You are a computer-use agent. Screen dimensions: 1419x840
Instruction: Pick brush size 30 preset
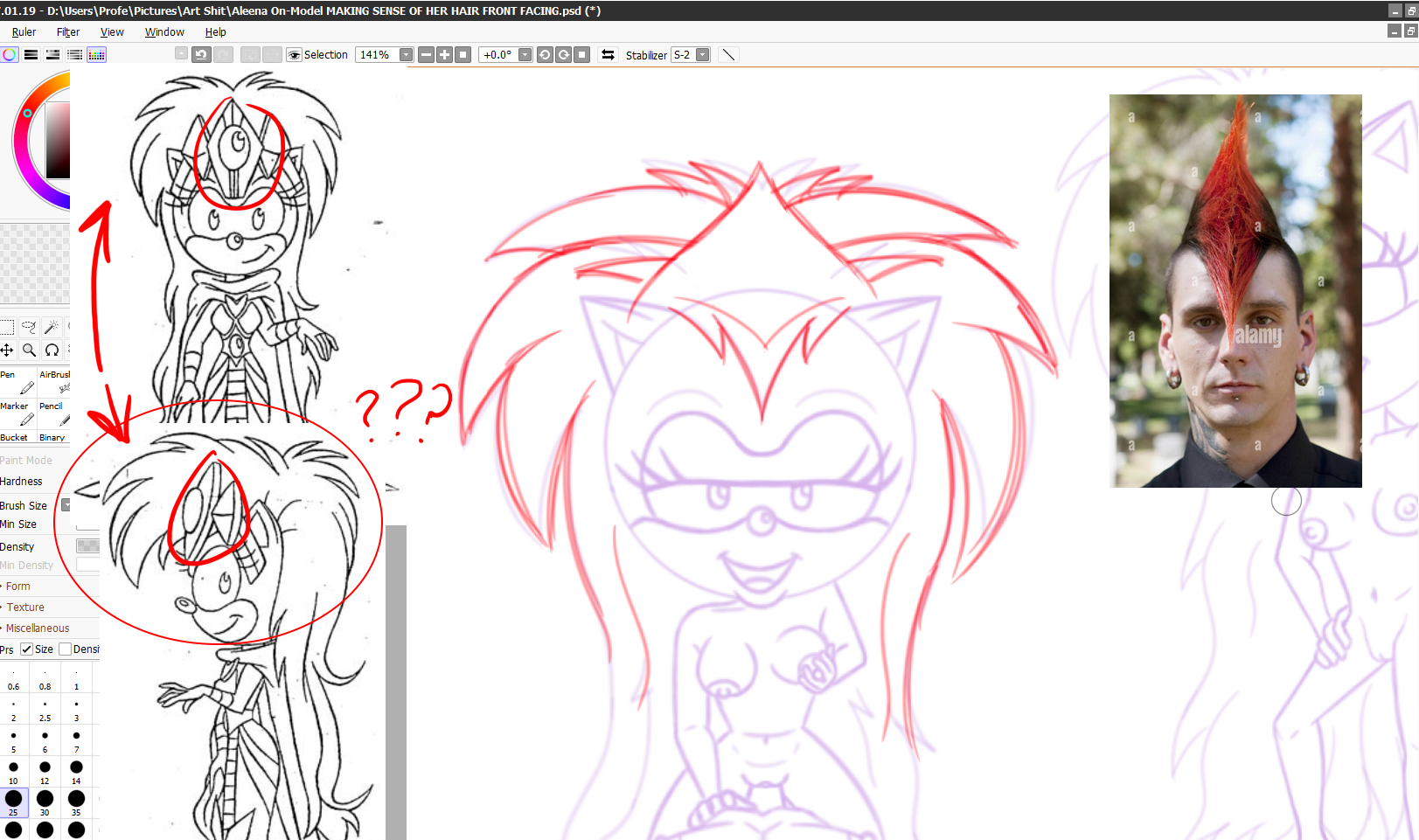(45, 801)
